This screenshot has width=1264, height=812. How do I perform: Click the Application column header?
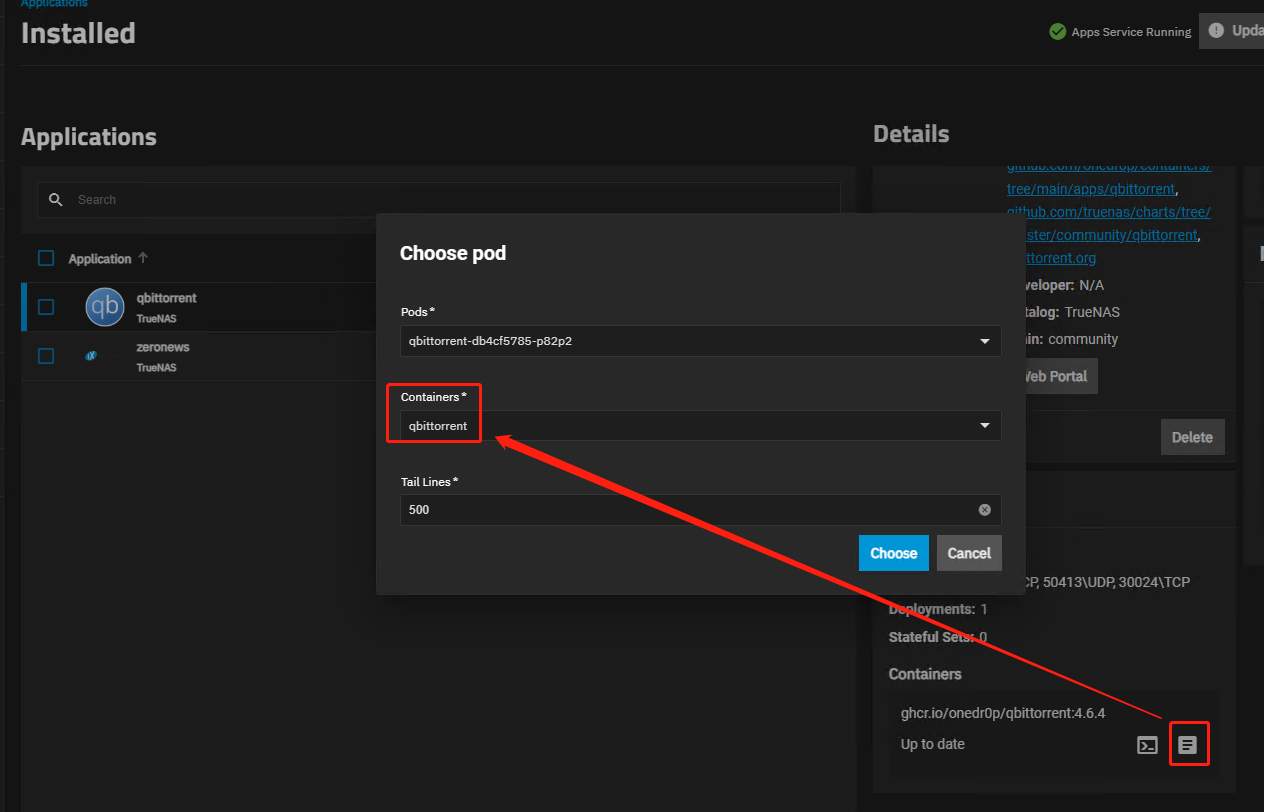click(x=100, y=259)
